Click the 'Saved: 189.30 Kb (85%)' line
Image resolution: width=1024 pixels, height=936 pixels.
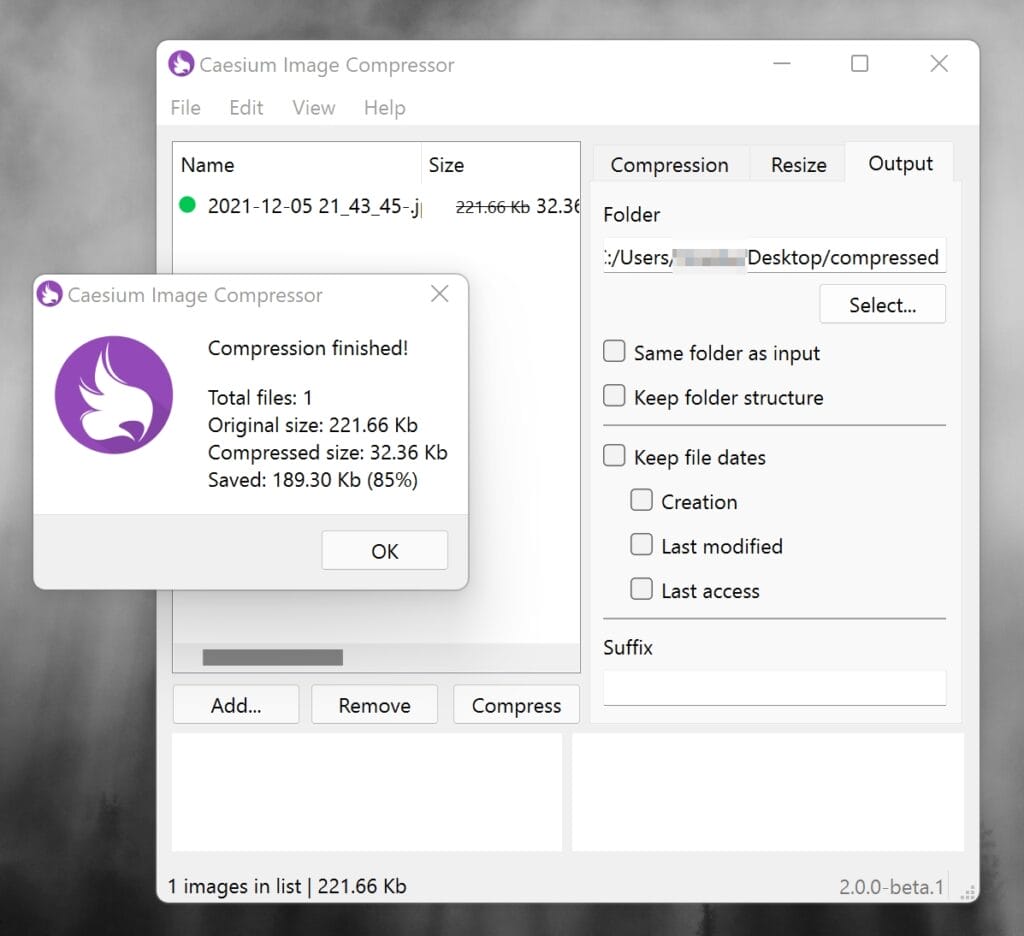click(x=313, y=480)
